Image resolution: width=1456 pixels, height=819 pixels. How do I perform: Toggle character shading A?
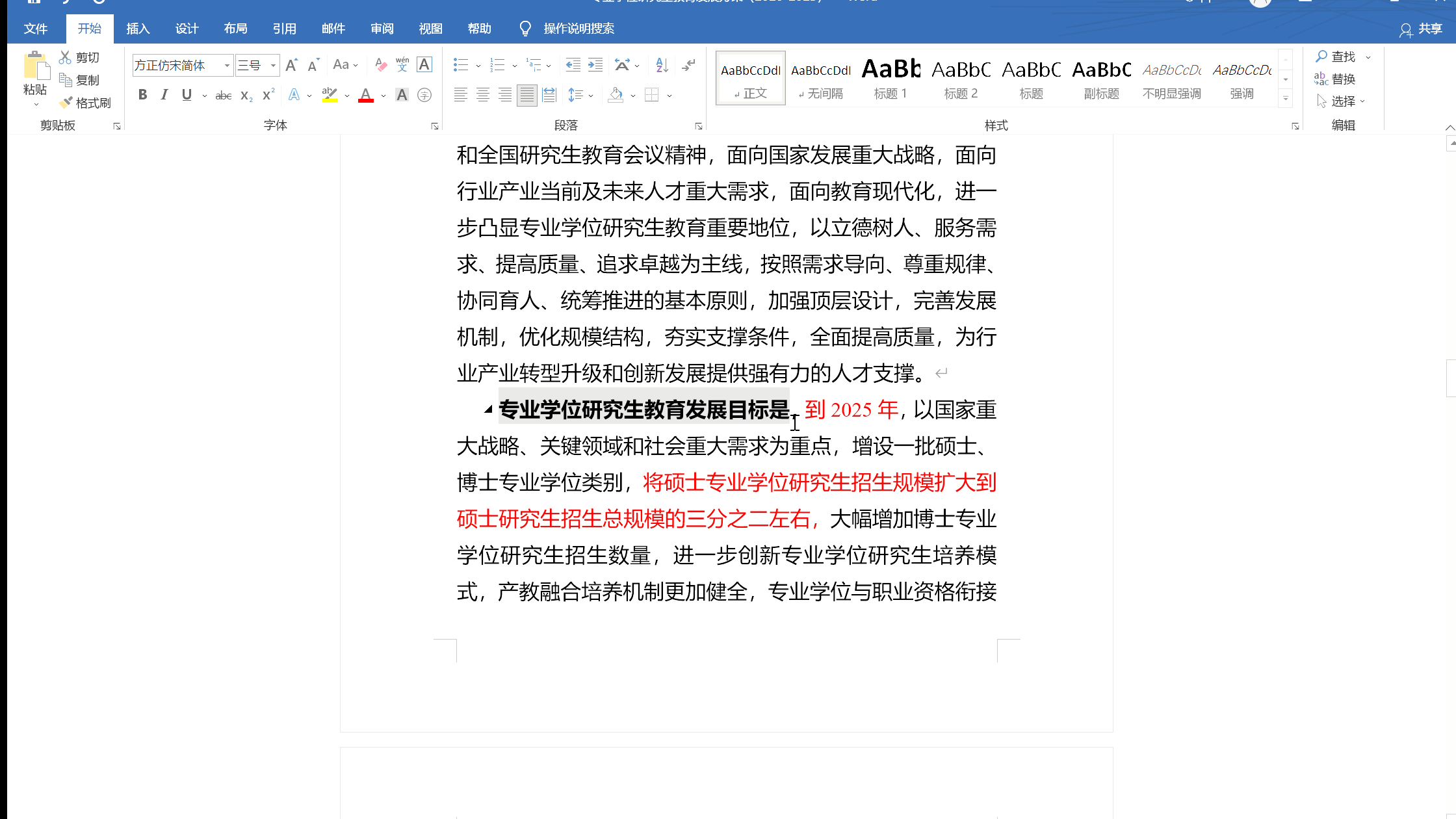[402, 95]
